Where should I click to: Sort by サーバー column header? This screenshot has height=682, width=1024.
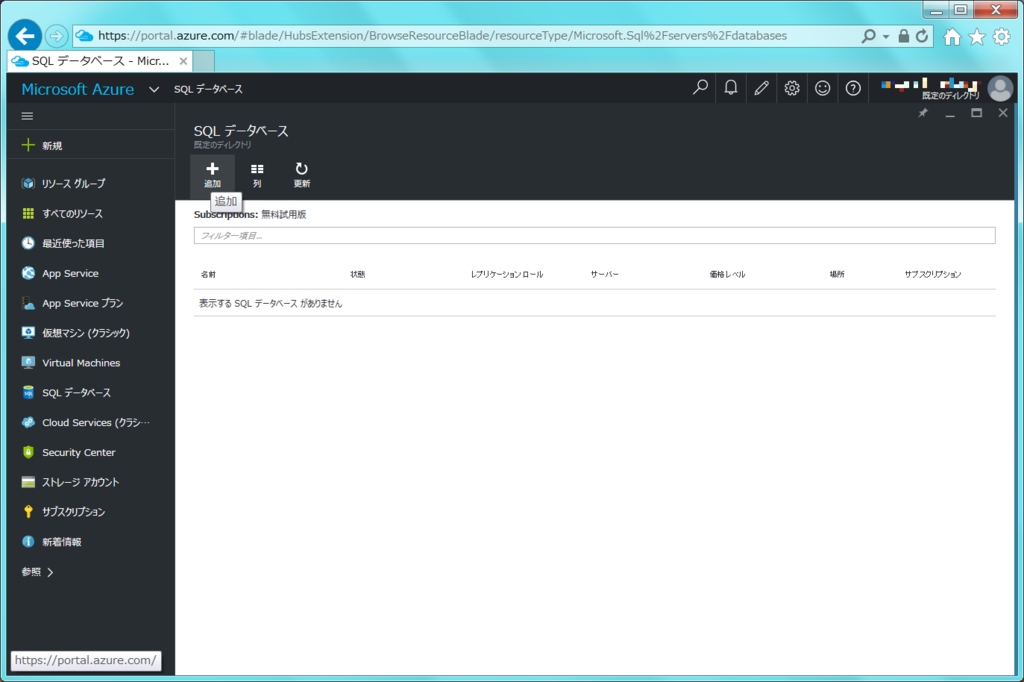click(x=604, y=274)
